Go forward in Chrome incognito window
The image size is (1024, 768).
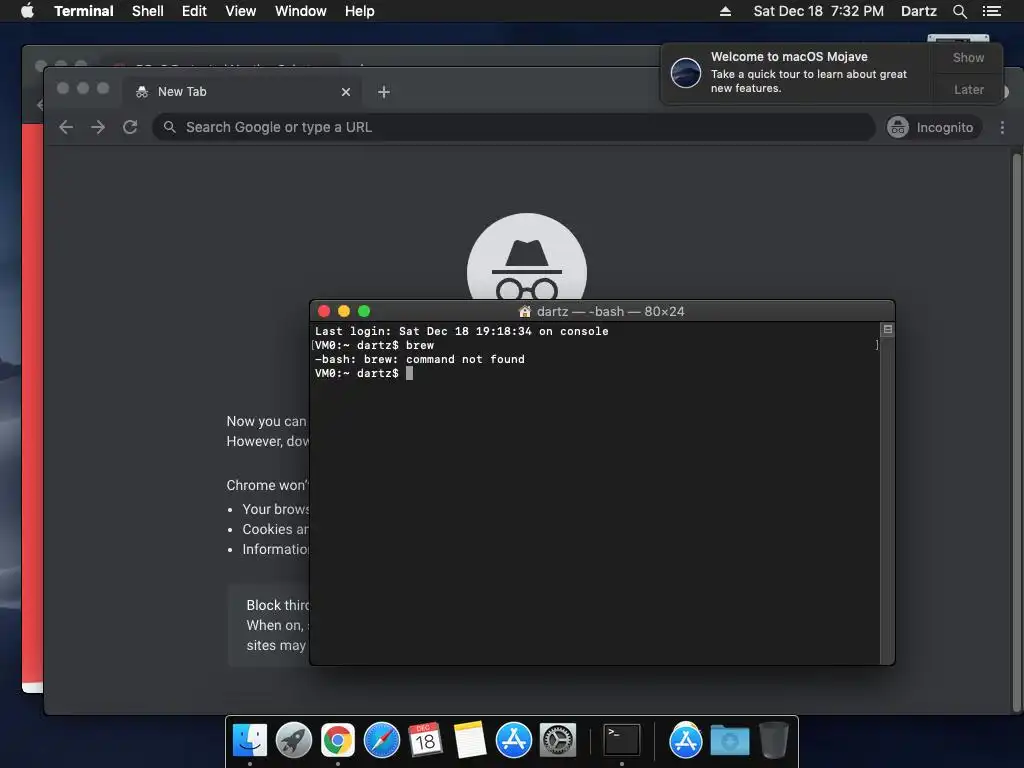[98, 127]
